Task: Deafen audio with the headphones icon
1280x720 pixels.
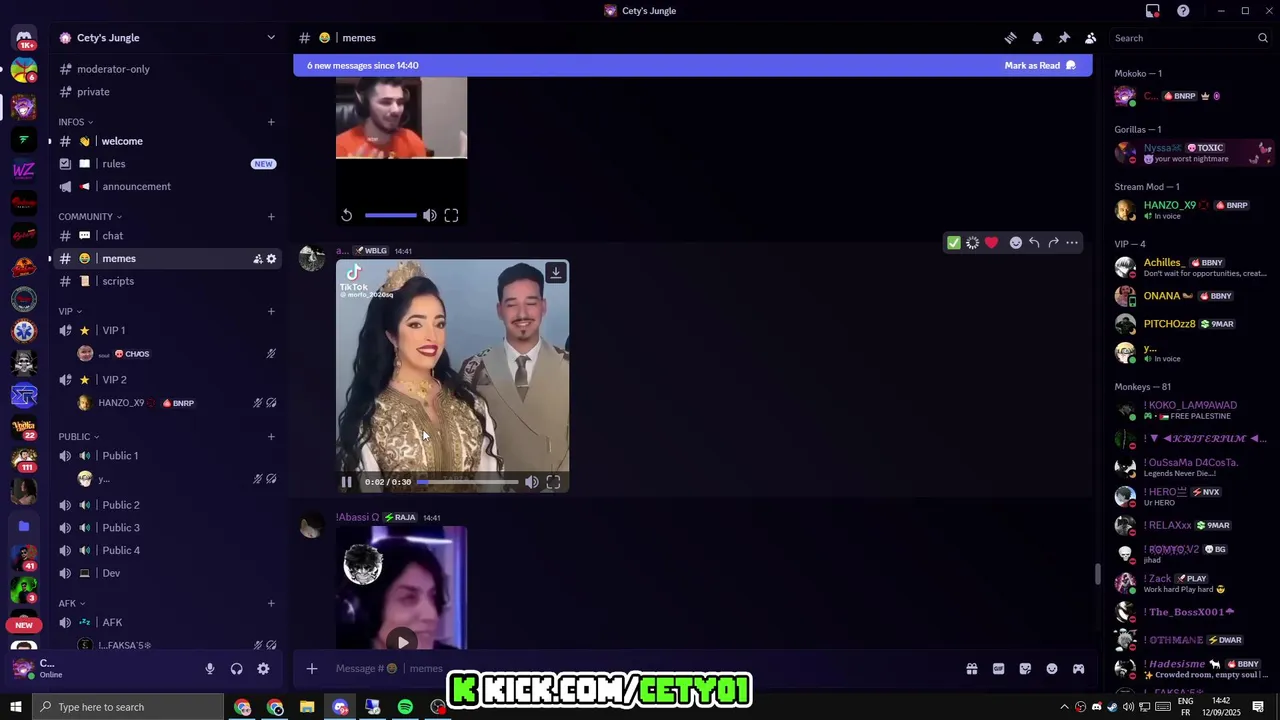Action: pos(237,669)
